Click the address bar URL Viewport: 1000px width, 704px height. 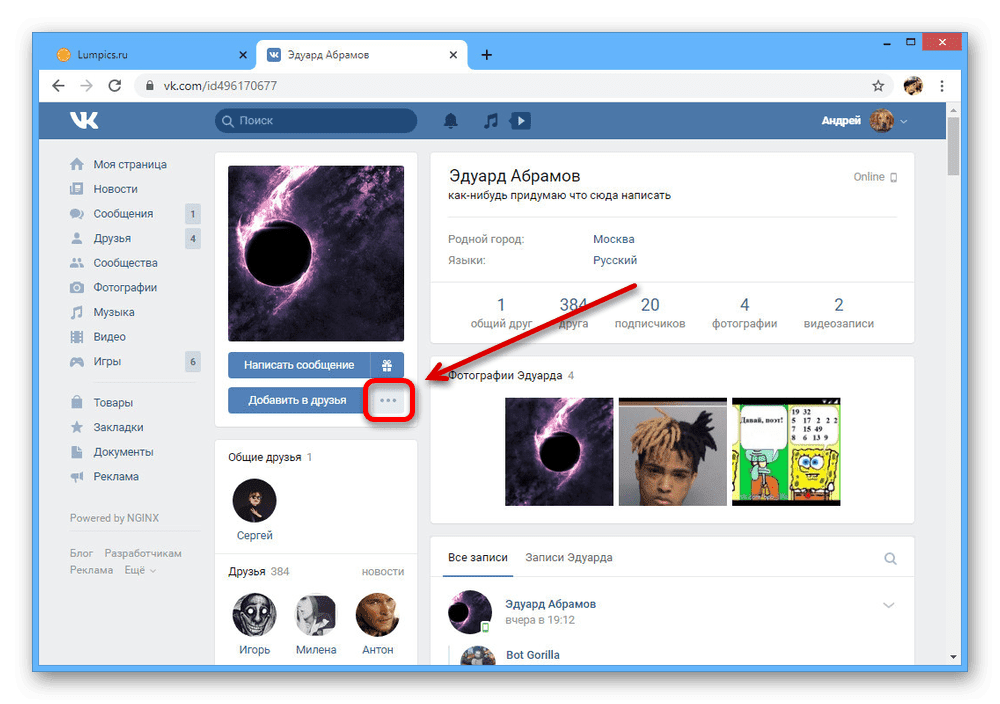220,85
